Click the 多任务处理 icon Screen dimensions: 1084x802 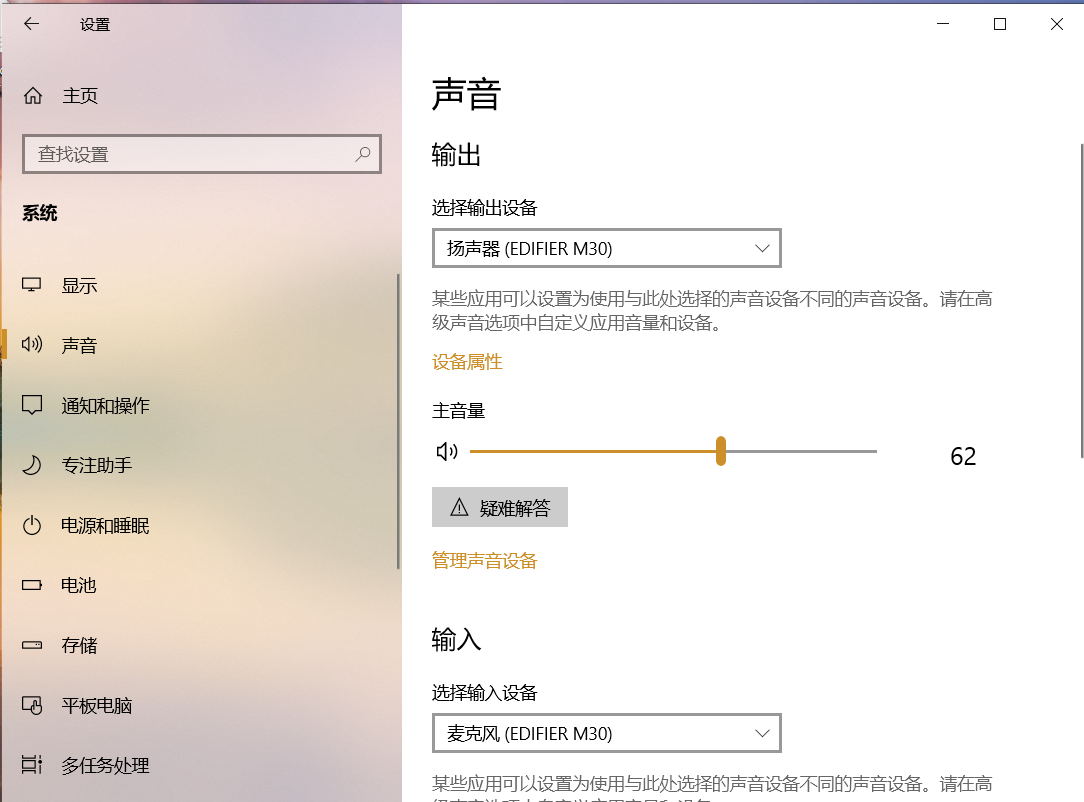32,765
